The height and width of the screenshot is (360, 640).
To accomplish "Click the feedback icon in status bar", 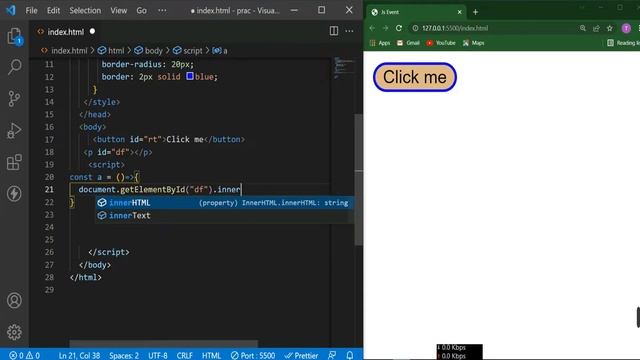I will tap(332, 355).
